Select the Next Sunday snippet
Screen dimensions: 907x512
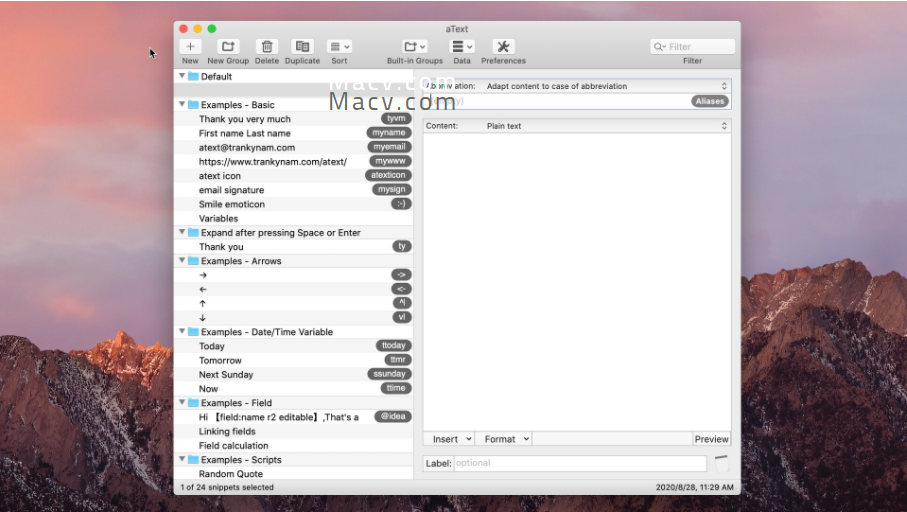(x=293, y=374)
